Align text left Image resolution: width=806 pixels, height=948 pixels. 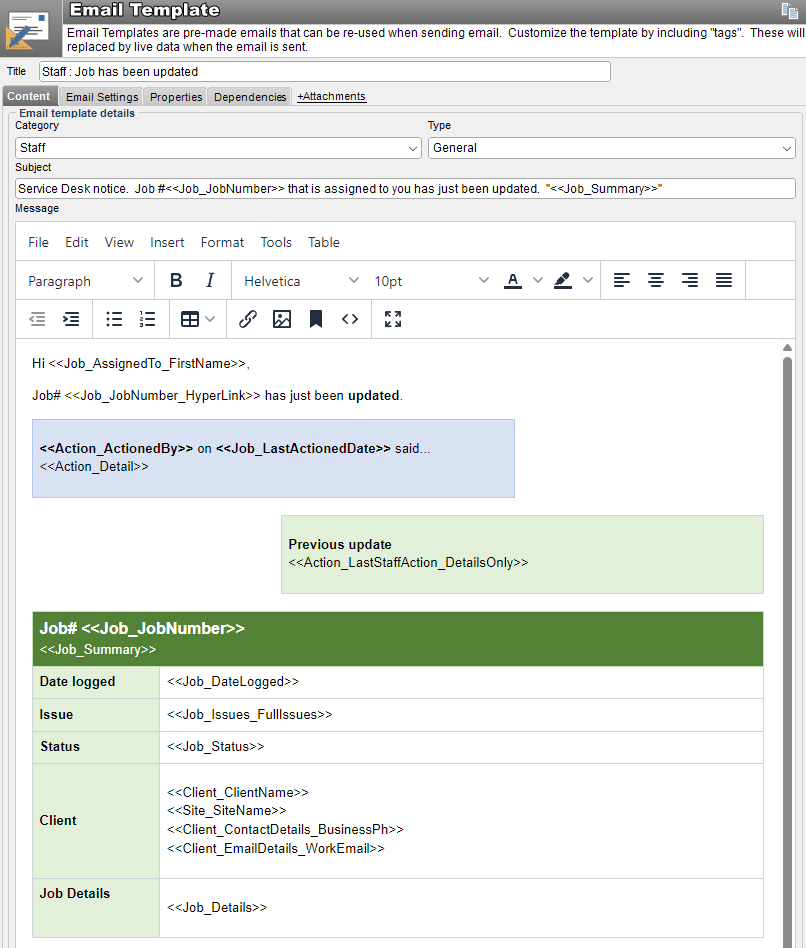pyautogui.click(x=622, y=281)
